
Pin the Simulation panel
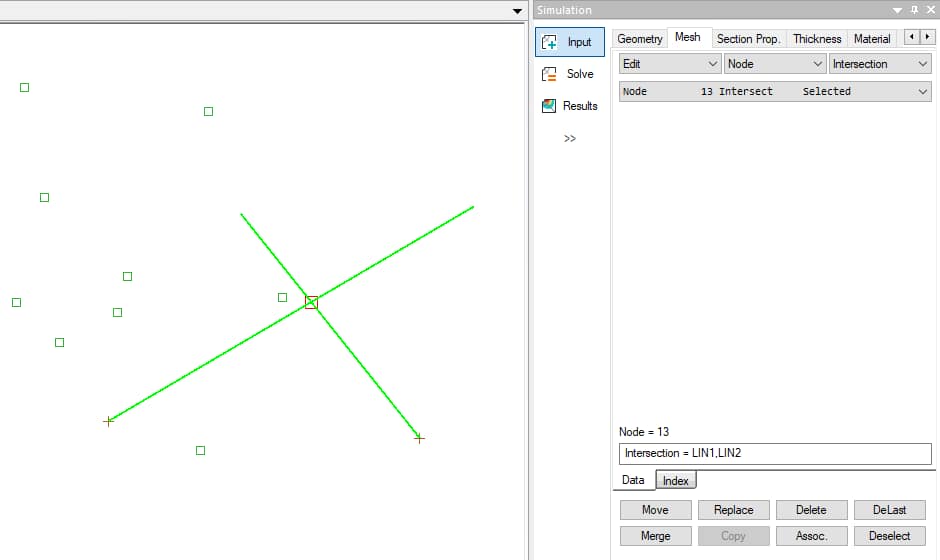pyautogui.click(x=913, y=10)
